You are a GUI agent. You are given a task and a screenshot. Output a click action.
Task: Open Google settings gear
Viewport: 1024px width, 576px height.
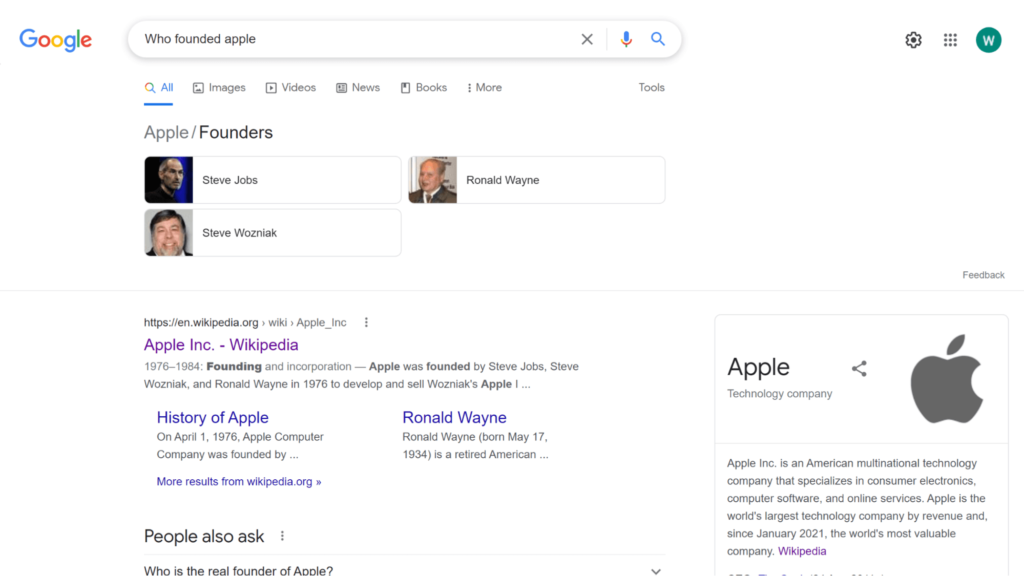point(913,40)
